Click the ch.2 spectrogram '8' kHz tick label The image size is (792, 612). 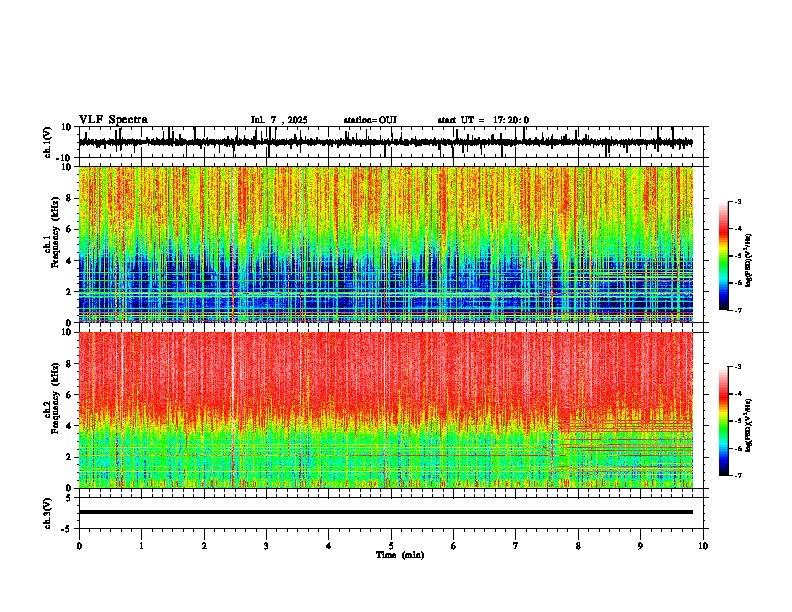69,364
